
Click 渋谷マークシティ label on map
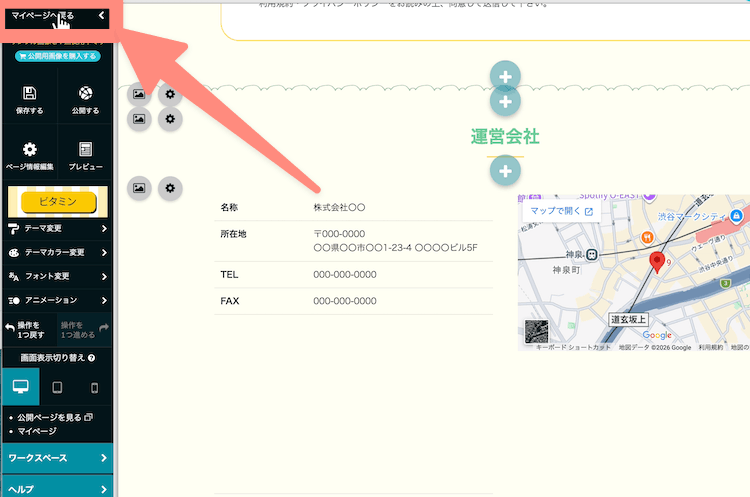coord(692,217)
